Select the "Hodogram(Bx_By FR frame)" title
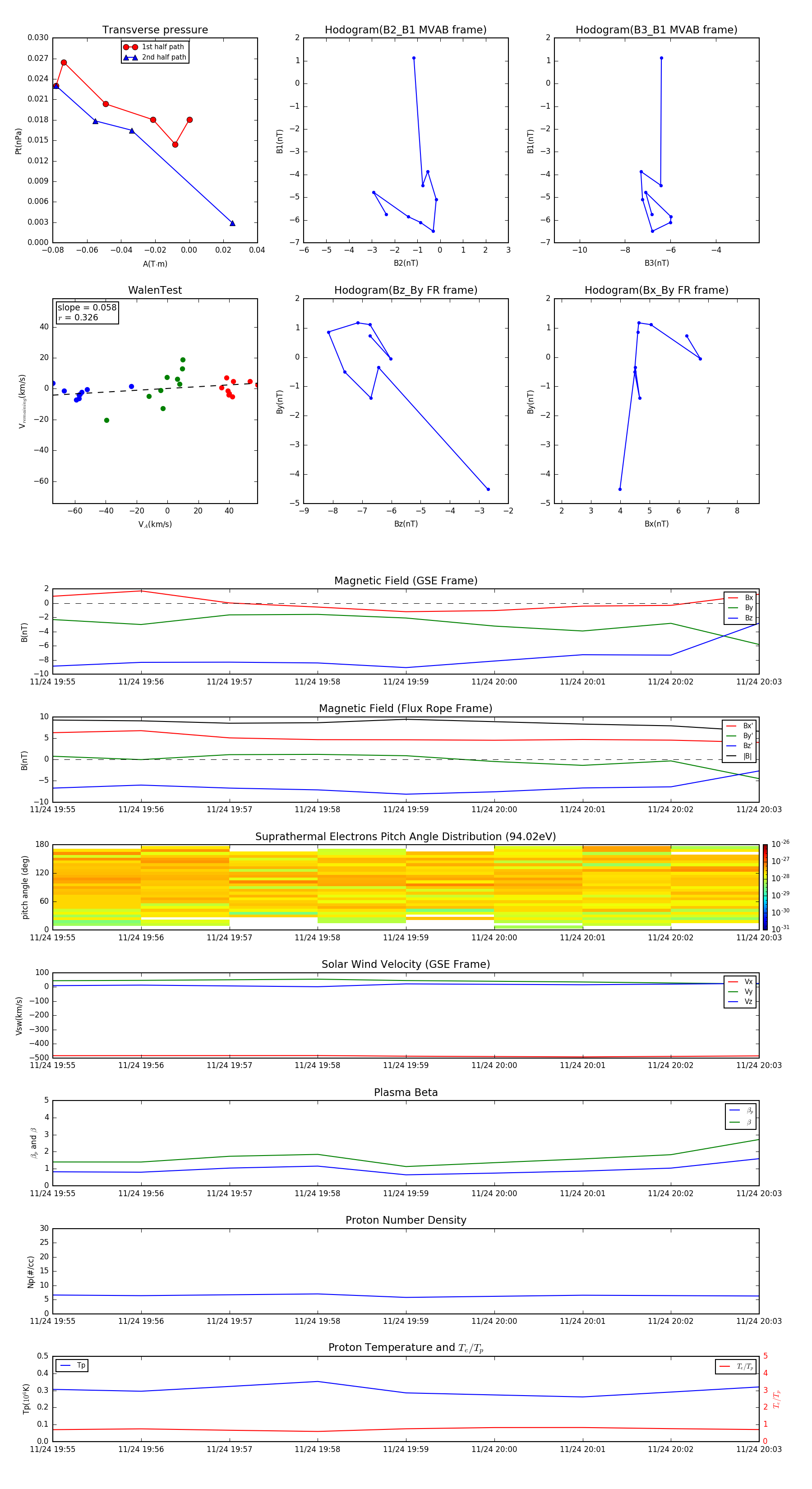Viewport: 812px width, 1489px height. click(656, 290)
